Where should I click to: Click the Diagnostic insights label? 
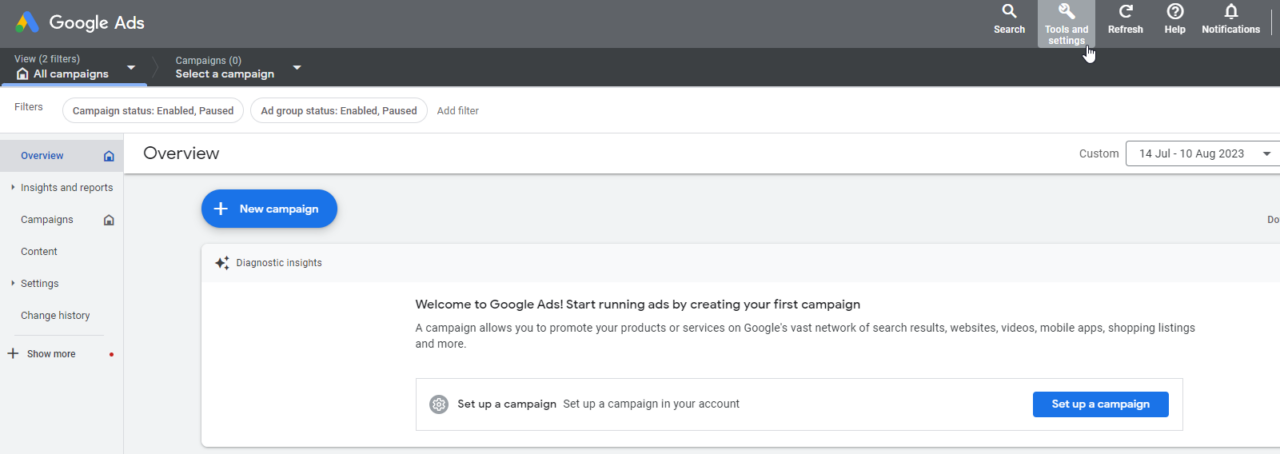coord(279,263)
